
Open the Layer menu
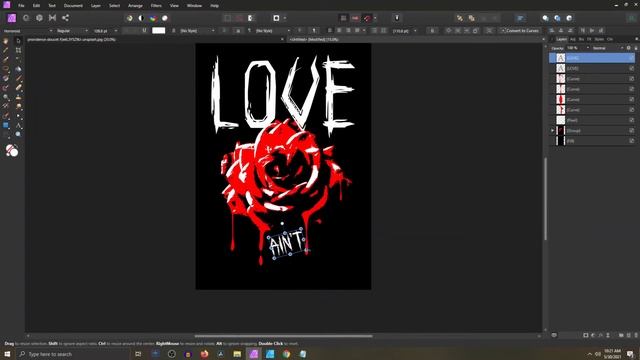[x=96, y=6]
